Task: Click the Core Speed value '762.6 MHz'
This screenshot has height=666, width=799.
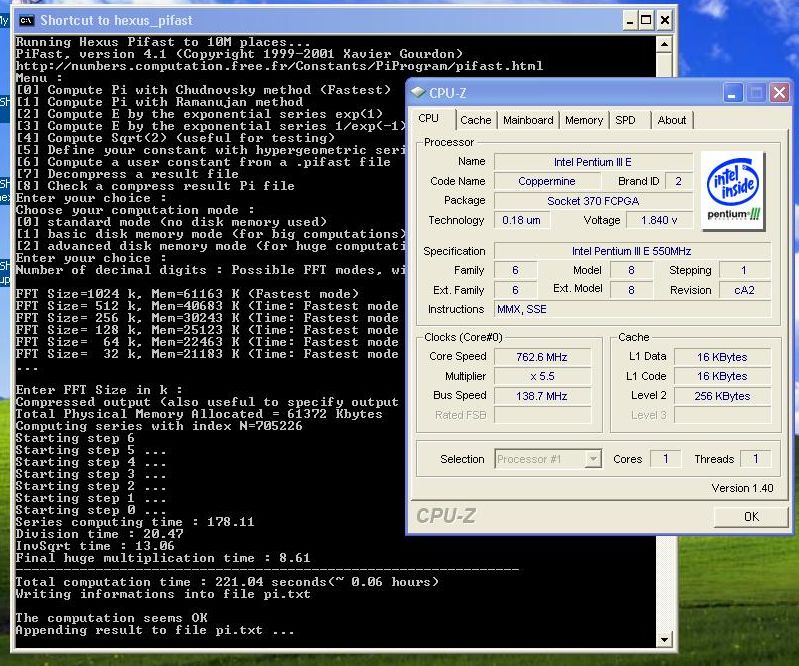Action: coord(542,357)
